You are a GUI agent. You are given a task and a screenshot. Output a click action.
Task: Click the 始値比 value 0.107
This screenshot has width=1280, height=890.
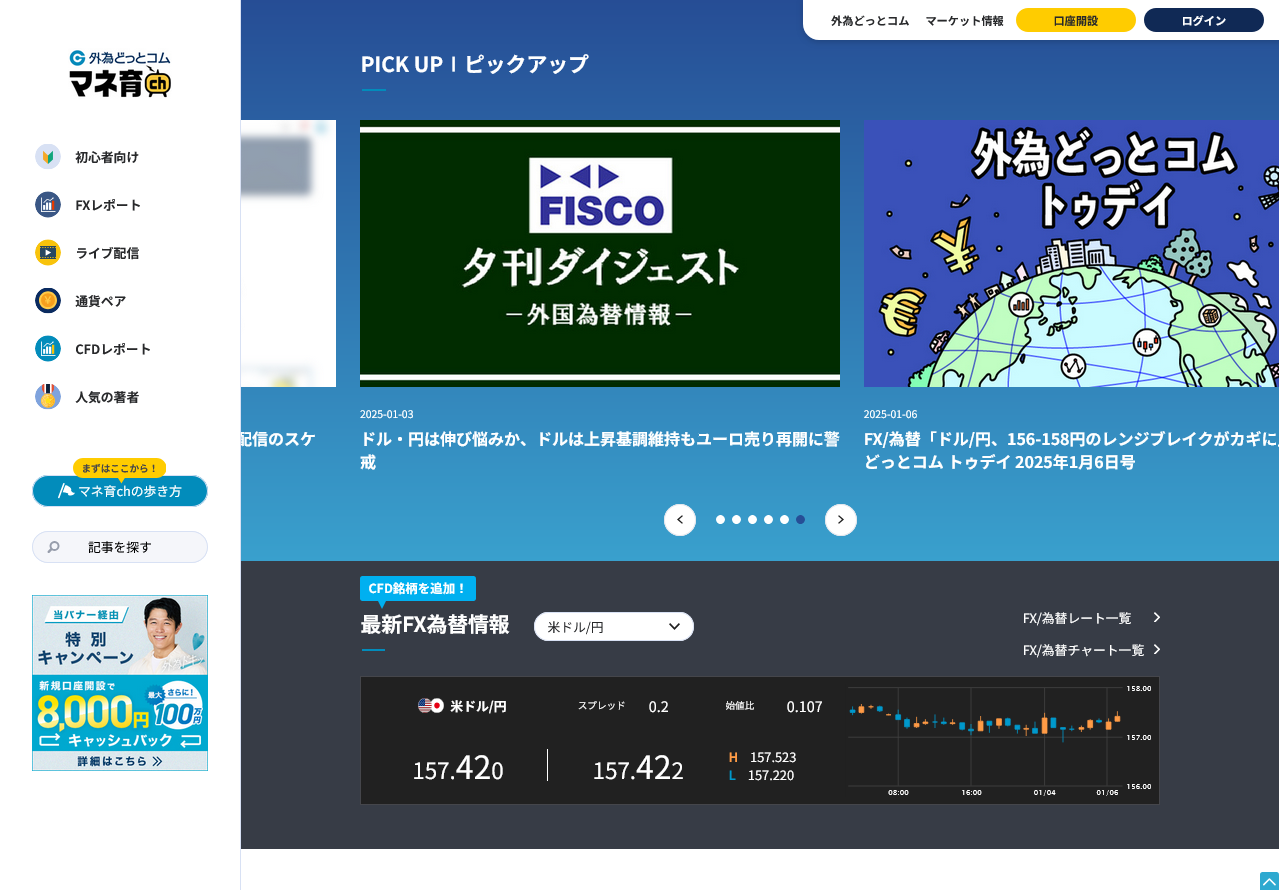[804, 707]
